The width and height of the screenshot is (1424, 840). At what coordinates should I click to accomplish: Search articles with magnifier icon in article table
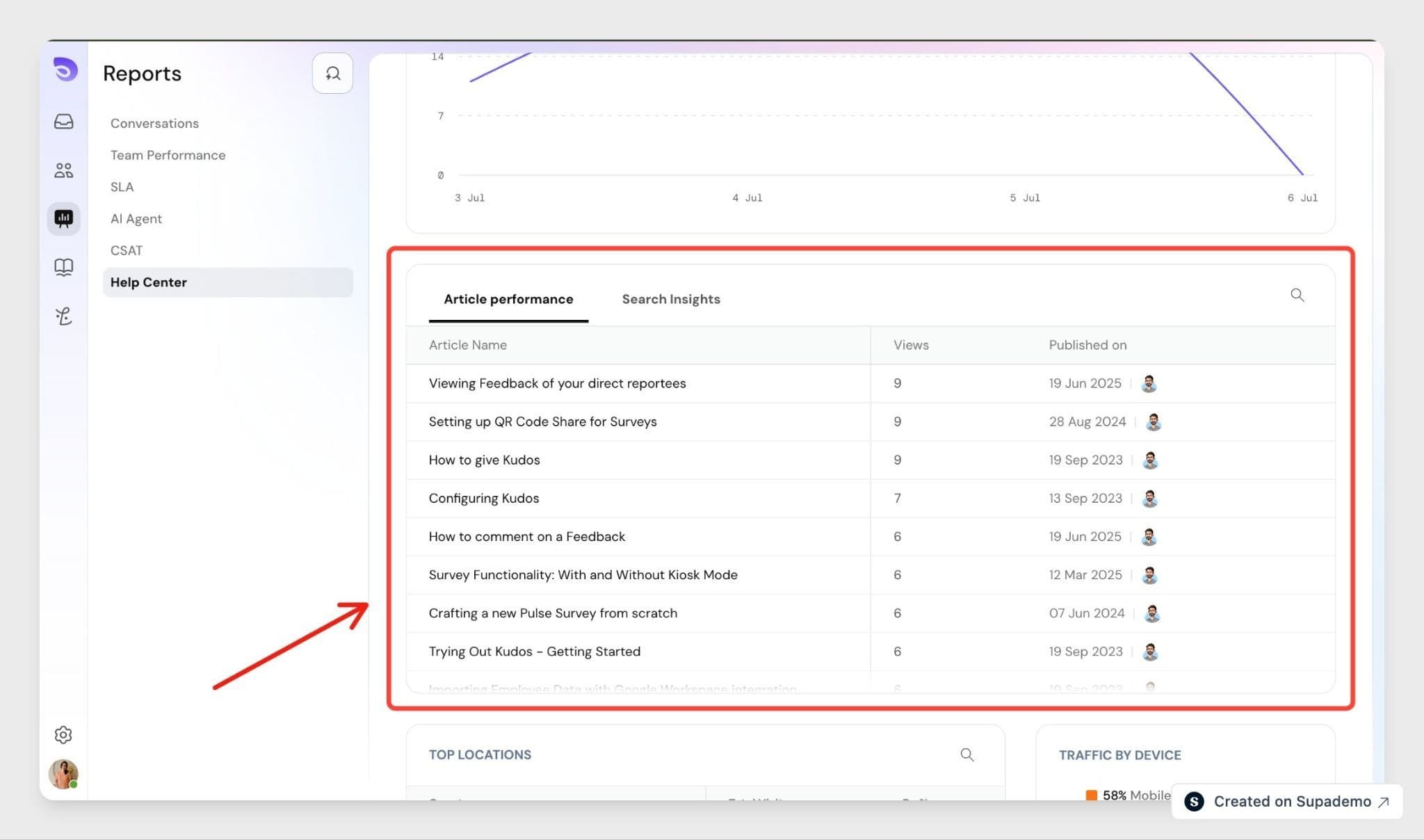point(1297,295)
